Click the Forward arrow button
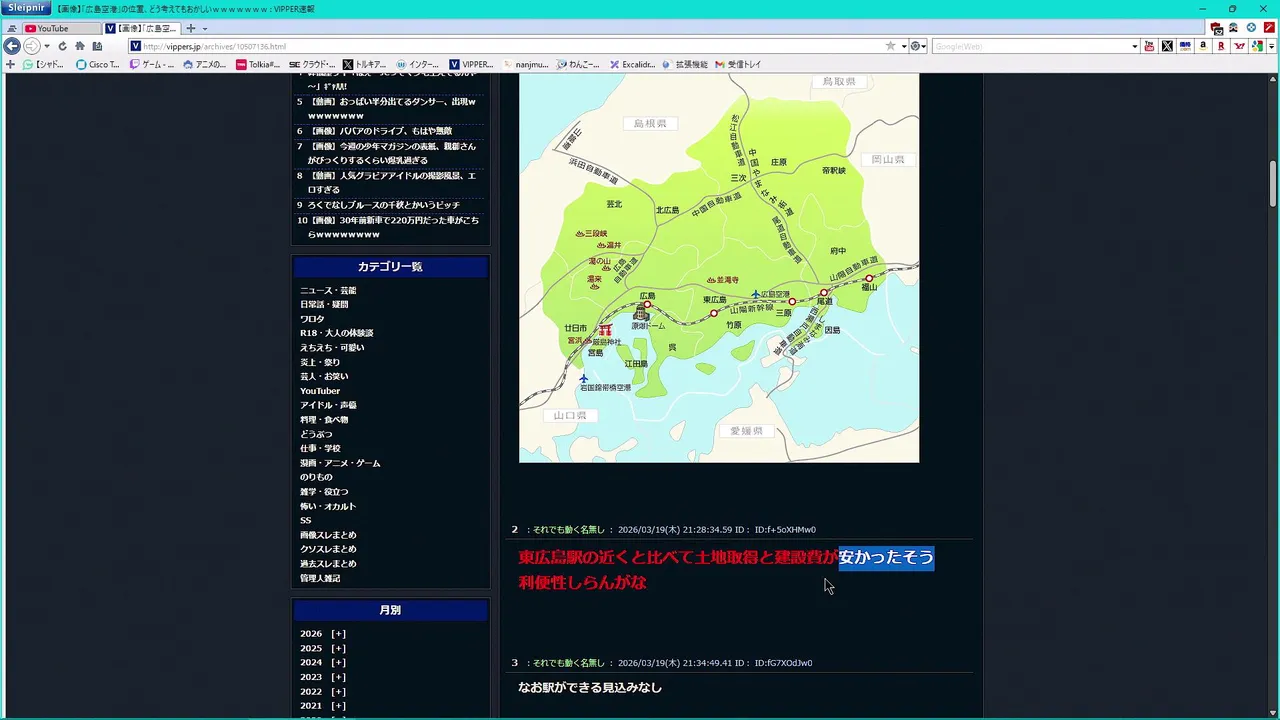Screen dimensions: 1280x720 [x=31, y=46]
